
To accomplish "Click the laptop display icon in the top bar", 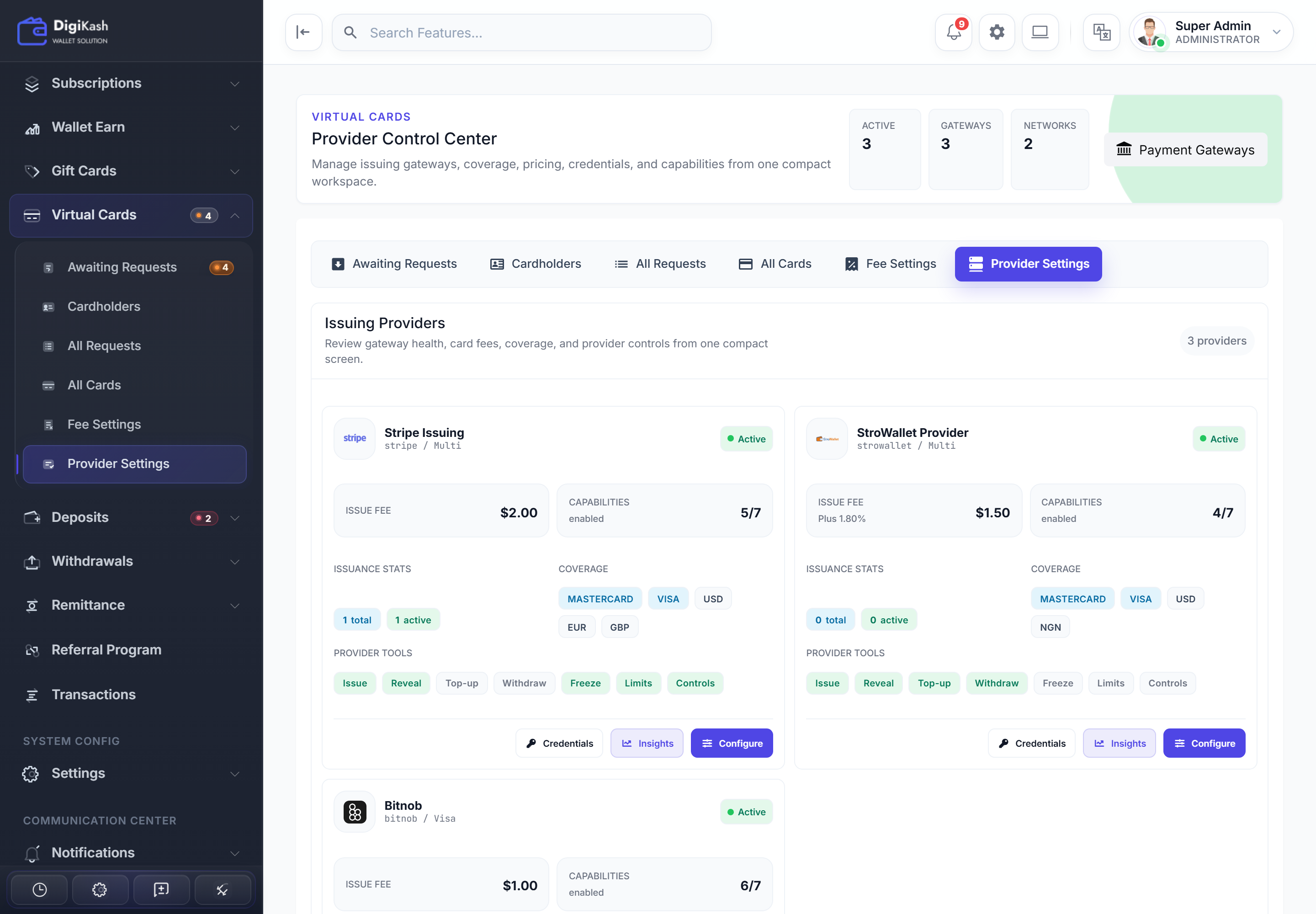I will tap(1040, 32).
